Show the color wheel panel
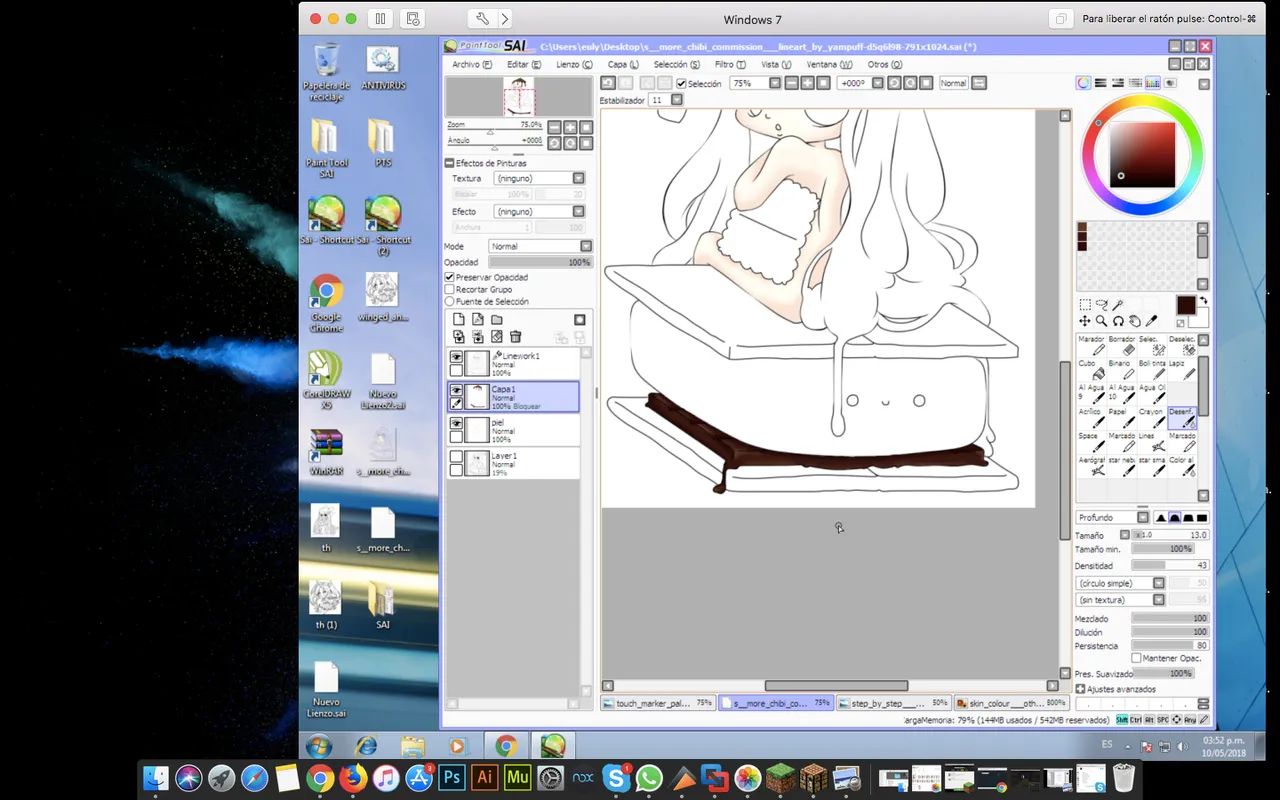Image resolution: width=1280 pixels, height=800 pixels. [x=1083, y=83]
